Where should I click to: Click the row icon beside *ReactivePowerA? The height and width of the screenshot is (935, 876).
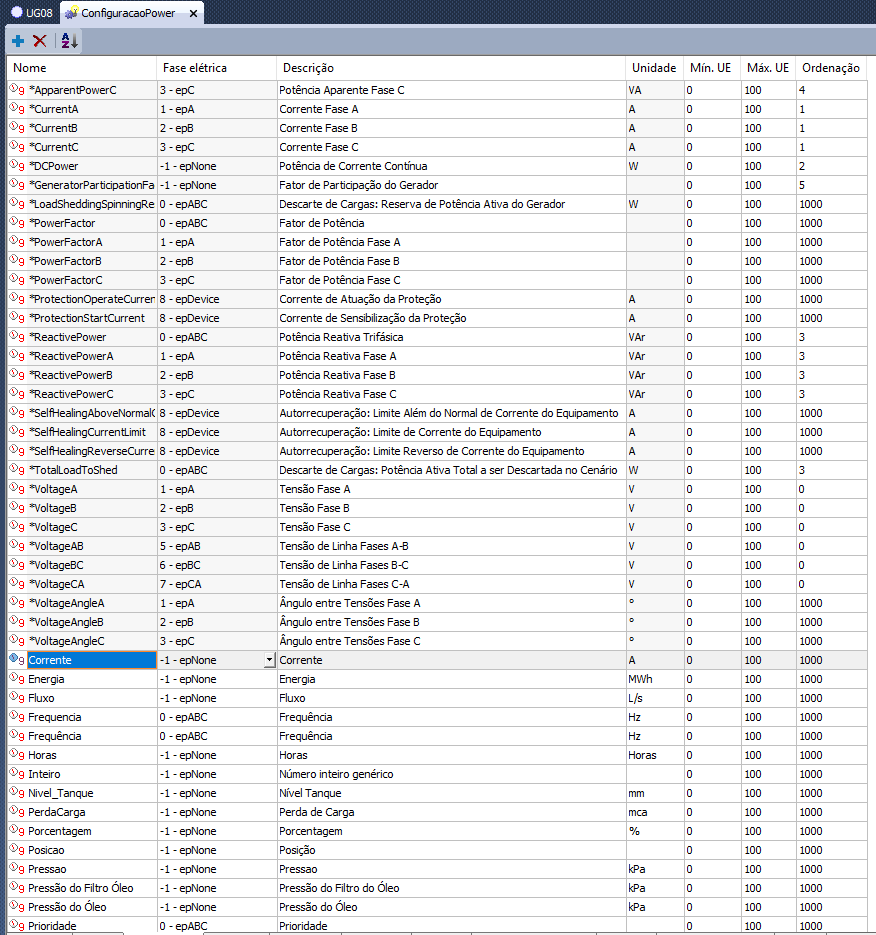(x=17, y=356)
